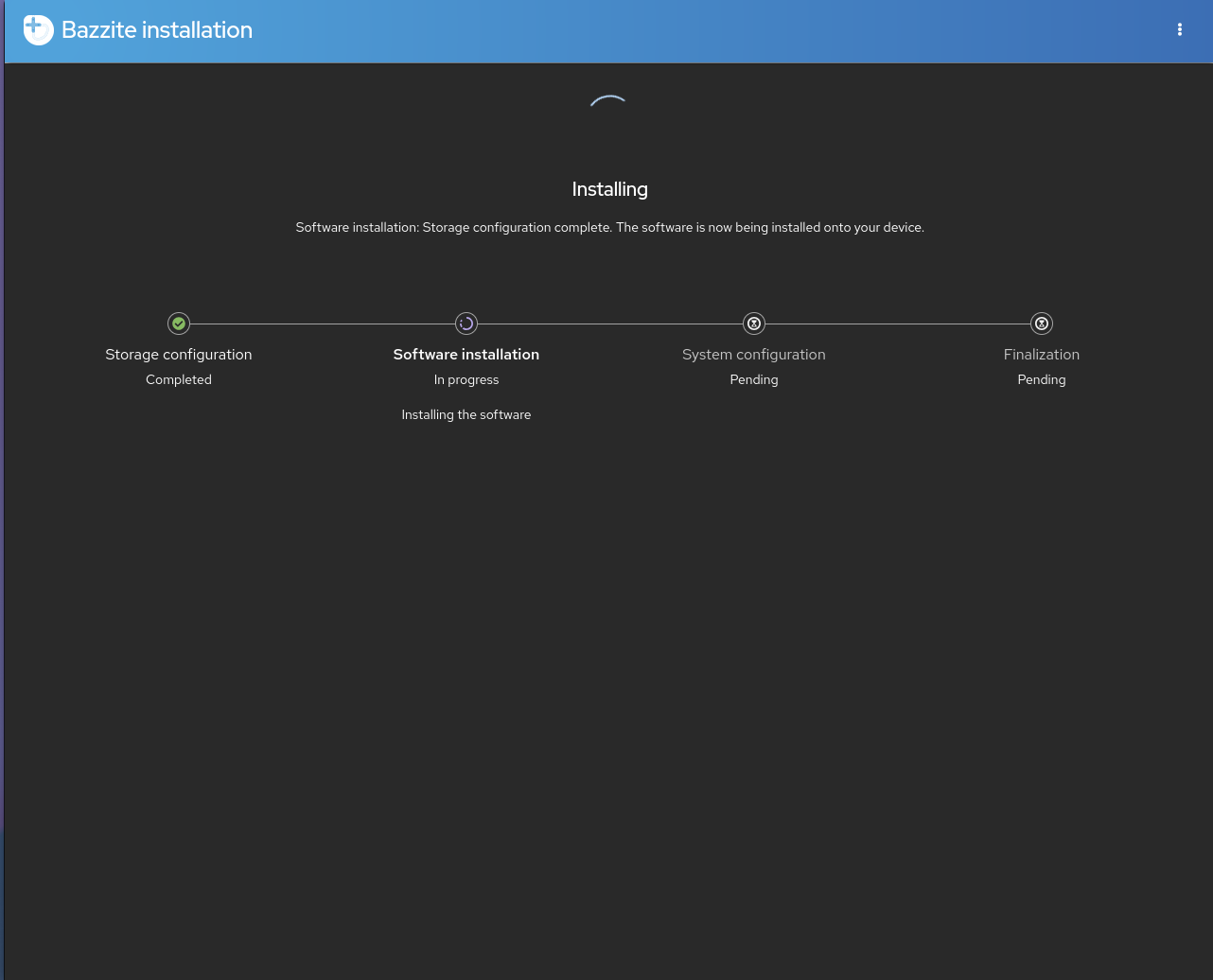Click the progress connector before Finalization
The height and width of the screenshot is (980, 1213).
[x=899, y=323]
